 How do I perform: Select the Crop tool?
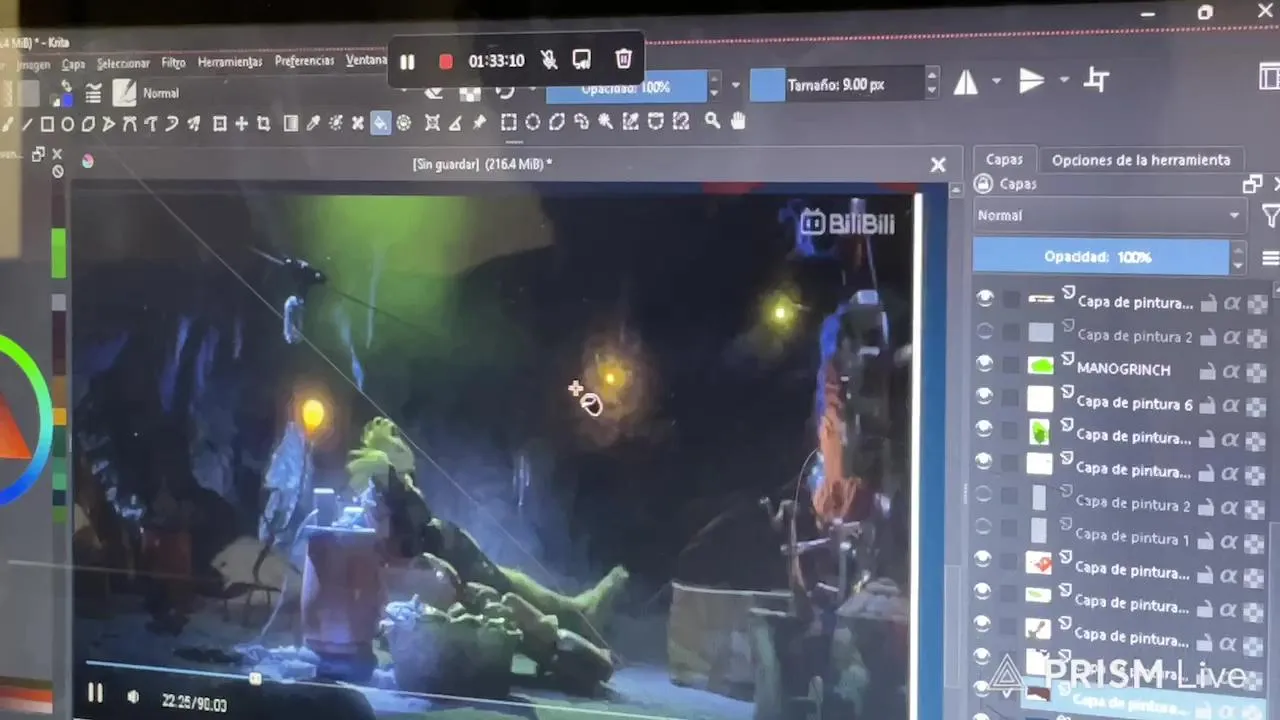tap(263, 124)
